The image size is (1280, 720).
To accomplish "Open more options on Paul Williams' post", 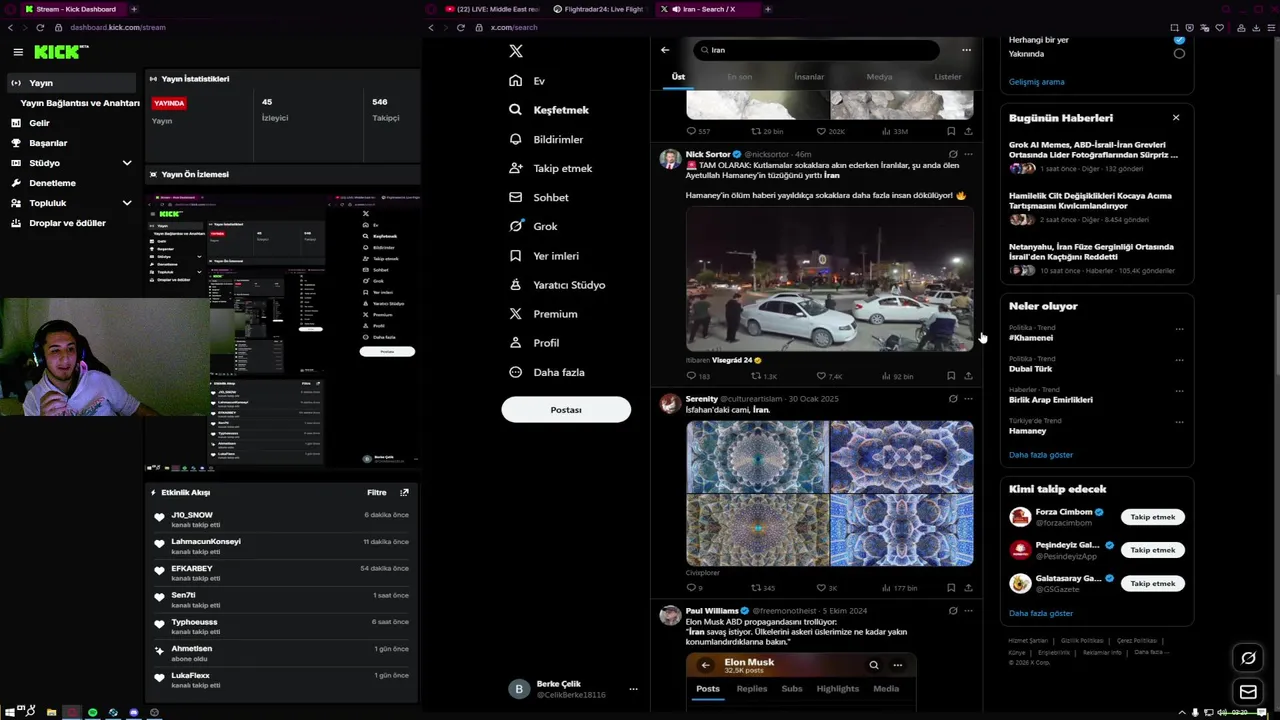I will (968, 611).
